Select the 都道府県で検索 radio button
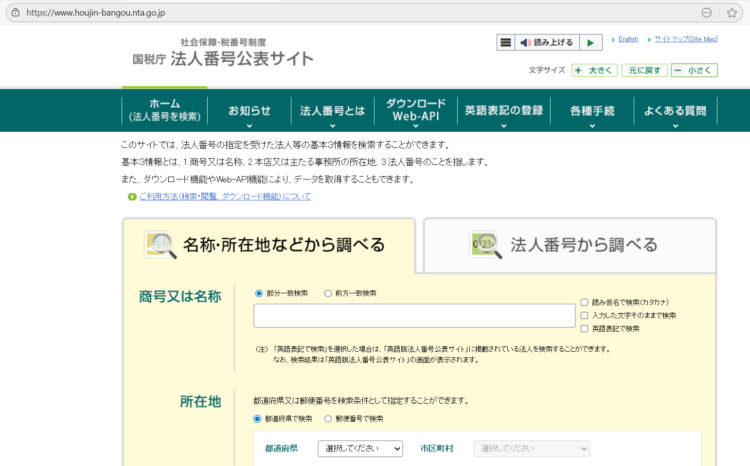750x466 pixels. click(x=257, y=419)
